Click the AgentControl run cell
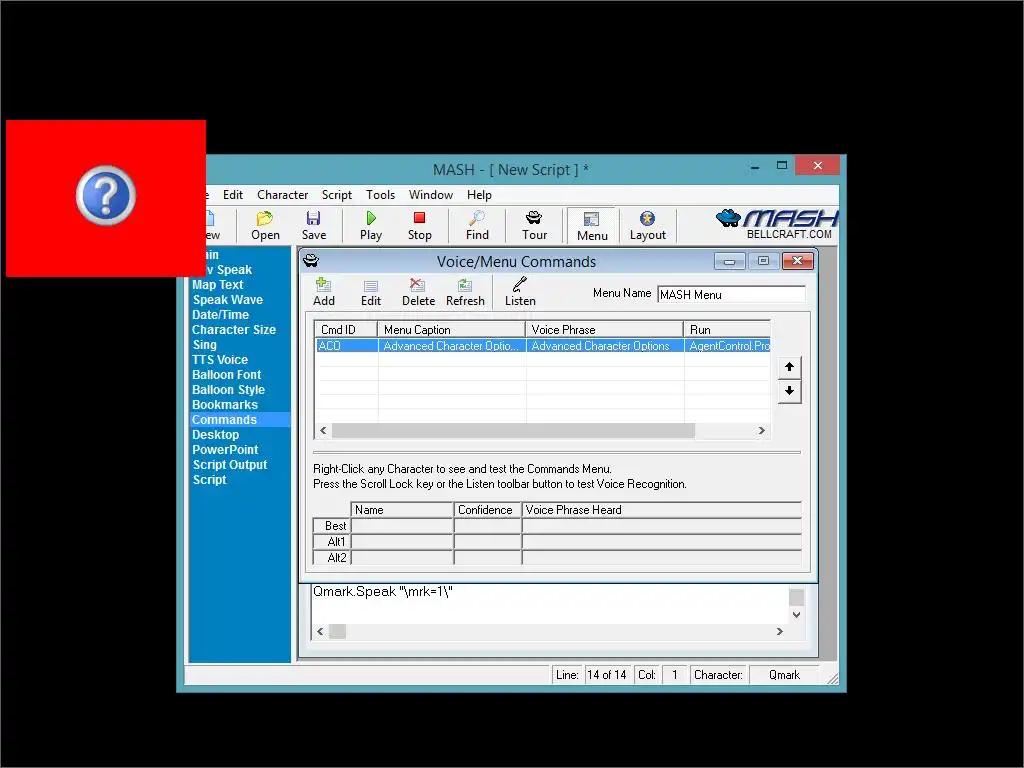 (x=728, y=346)
